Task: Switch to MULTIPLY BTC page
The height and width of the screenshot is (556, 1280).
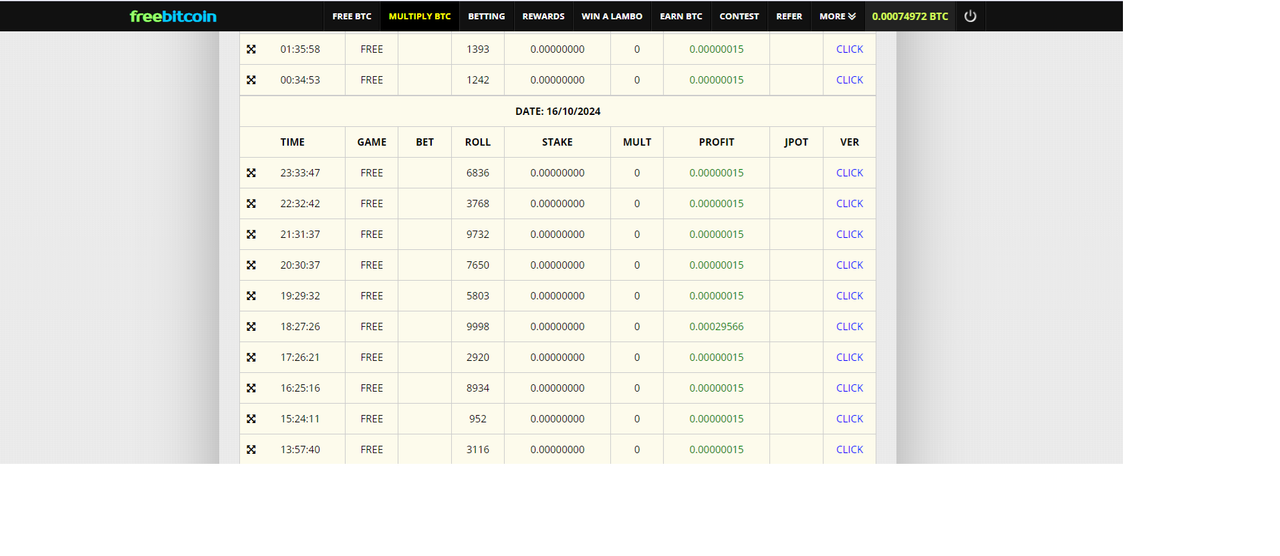Action: point(420,16)
